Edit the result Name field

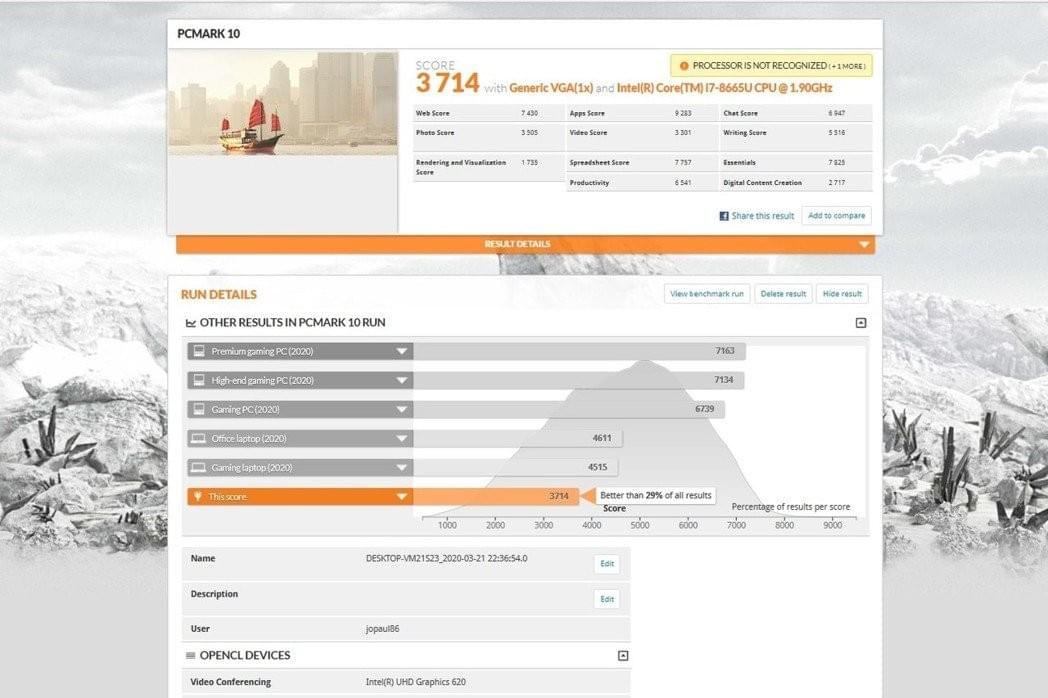click(x=607, y=564)
